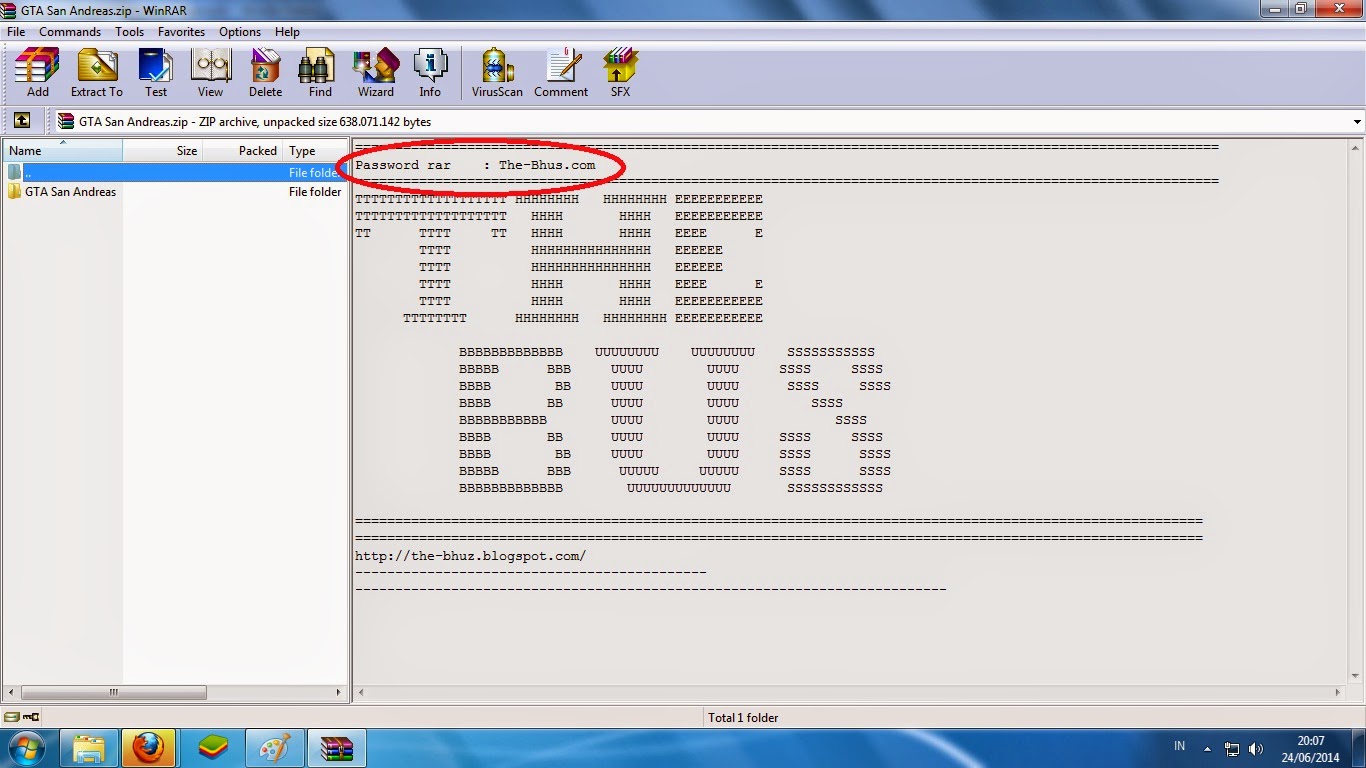Sort files by Size column
Screen dimensions: 1366x768
(163, 151)
